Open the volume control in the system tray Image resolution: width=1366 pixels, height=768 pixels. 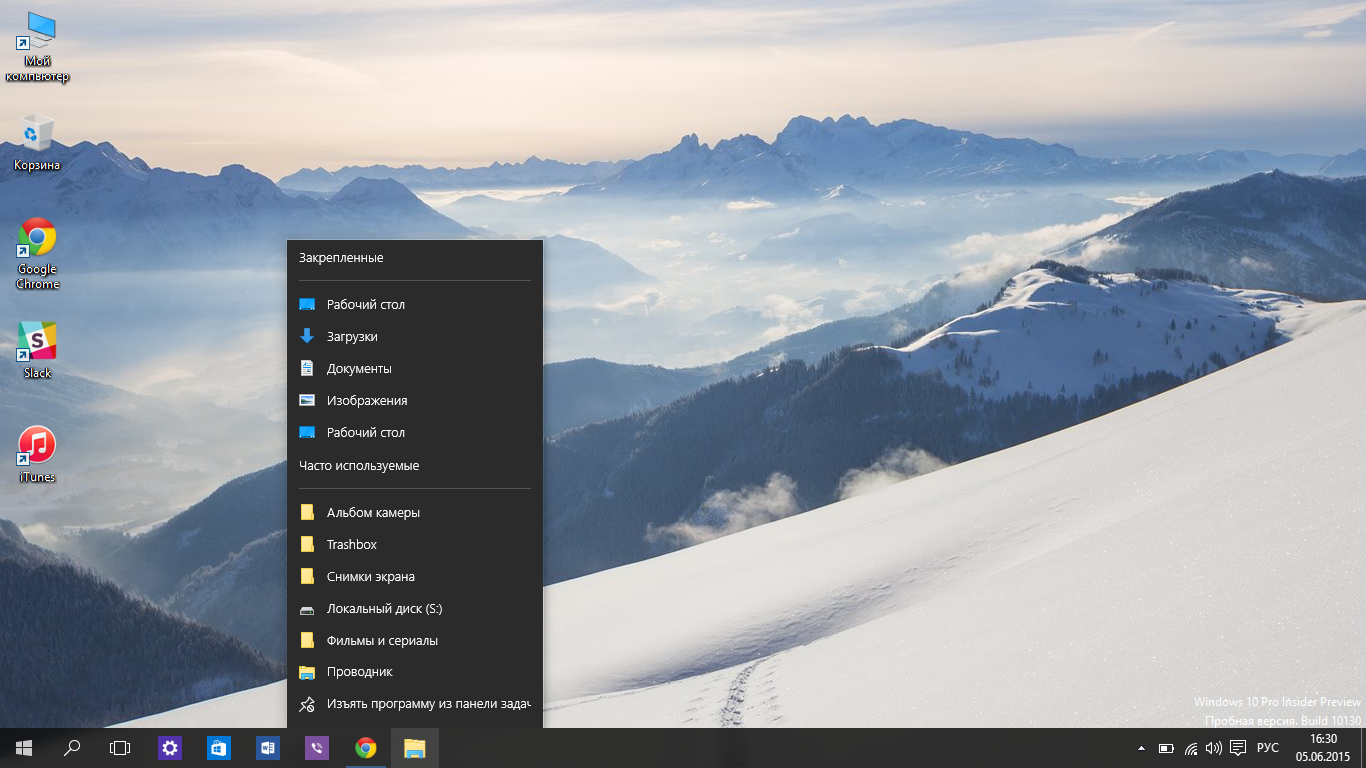pos(1214,748)
